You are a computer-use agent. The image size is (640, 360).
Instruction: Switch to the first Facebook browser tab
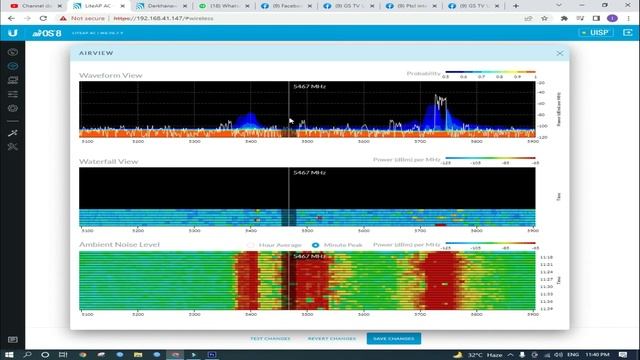tap(286, 6)
